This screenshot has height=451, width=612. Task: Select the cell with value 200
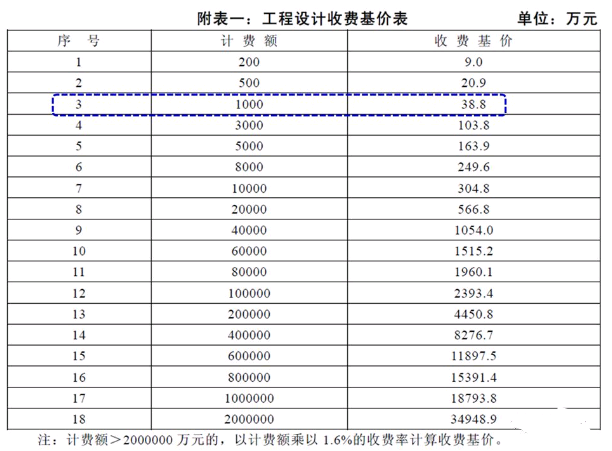(249, 62)
